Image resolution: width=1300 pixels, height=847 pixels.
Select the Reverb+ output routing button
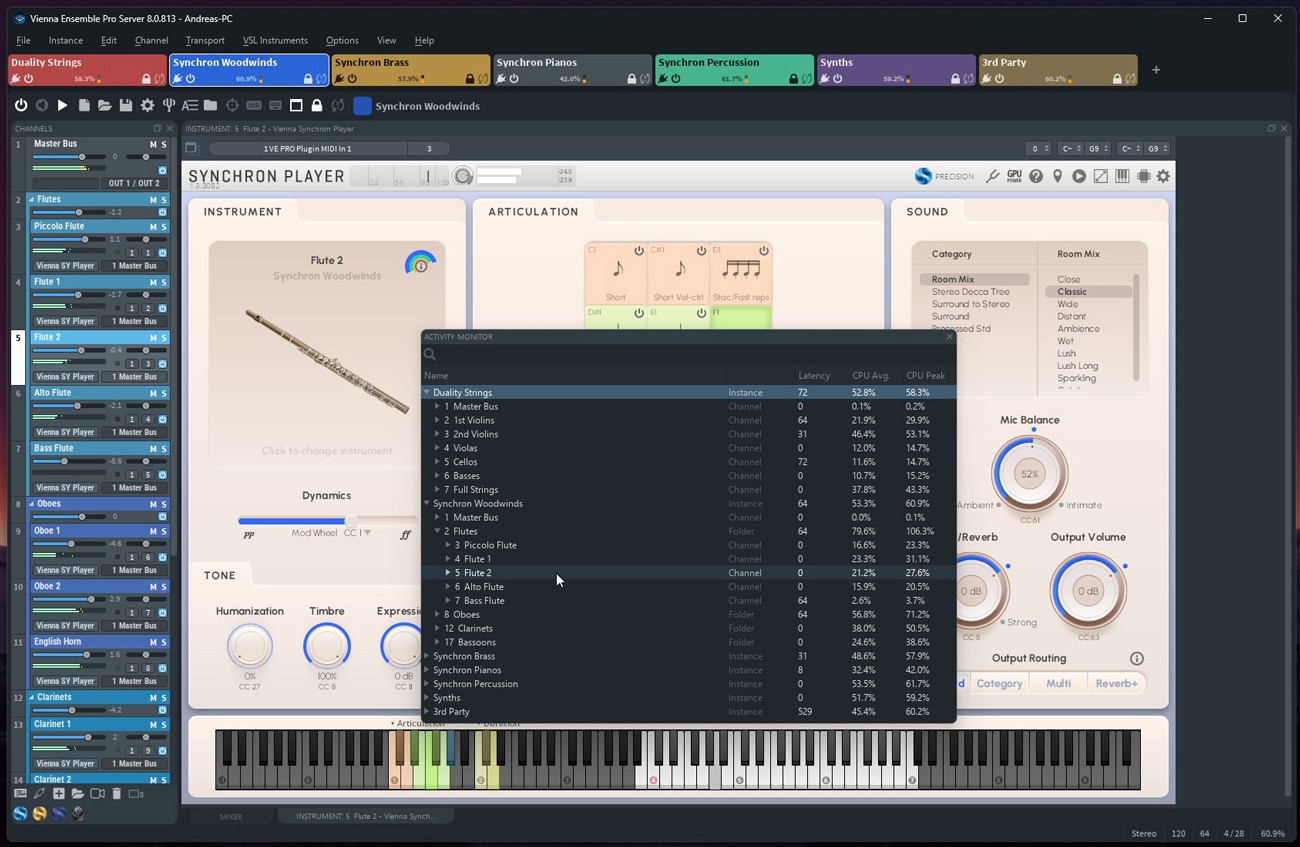pyautogui.click(x=1116, y=684)
